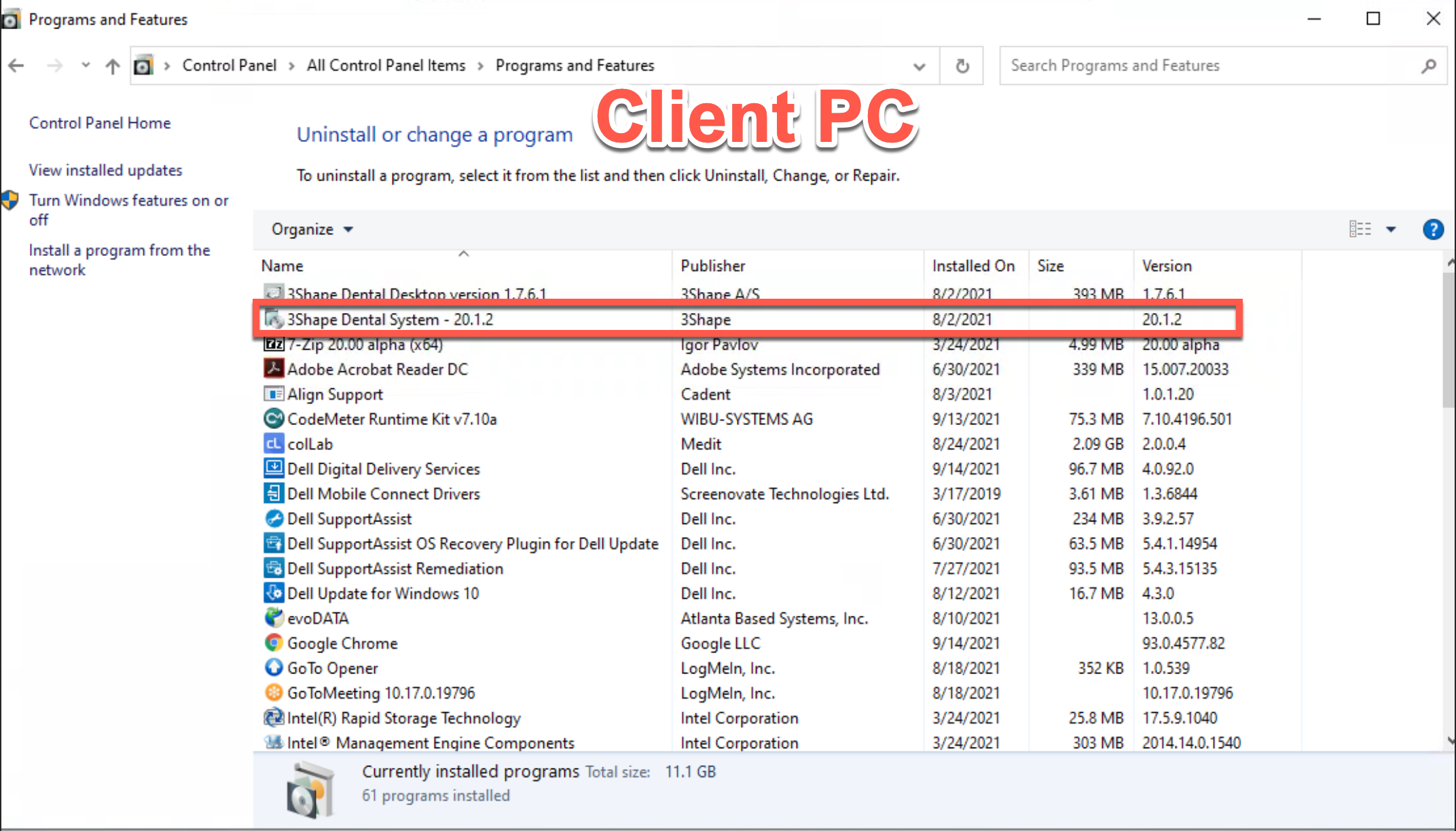Sort by the Version column header
Image resolution: width=1456 pixels, height=831 pixels.
click(1217, 266)
